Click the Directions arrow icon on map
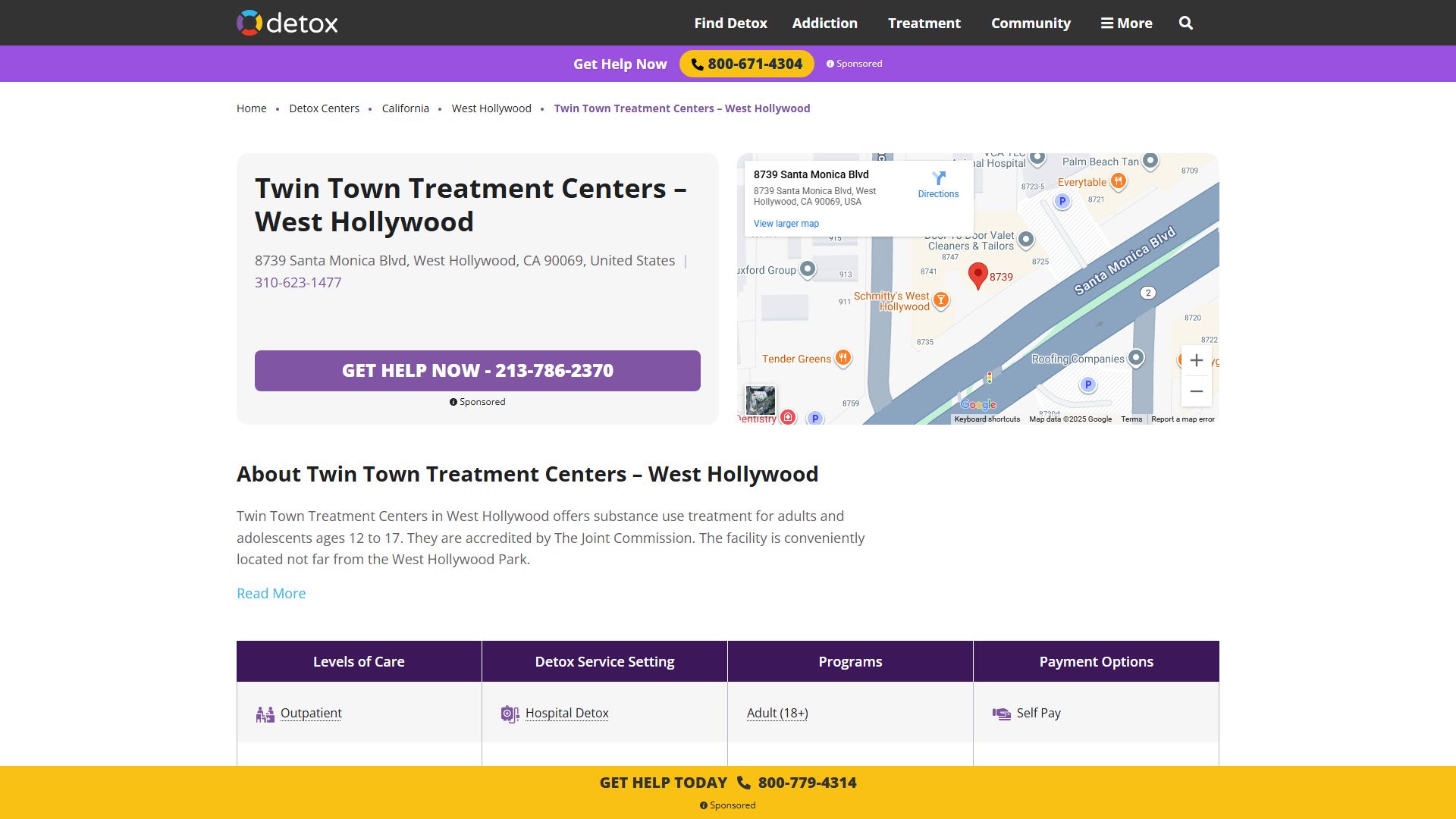The image size is (1456, 819). 939,178
